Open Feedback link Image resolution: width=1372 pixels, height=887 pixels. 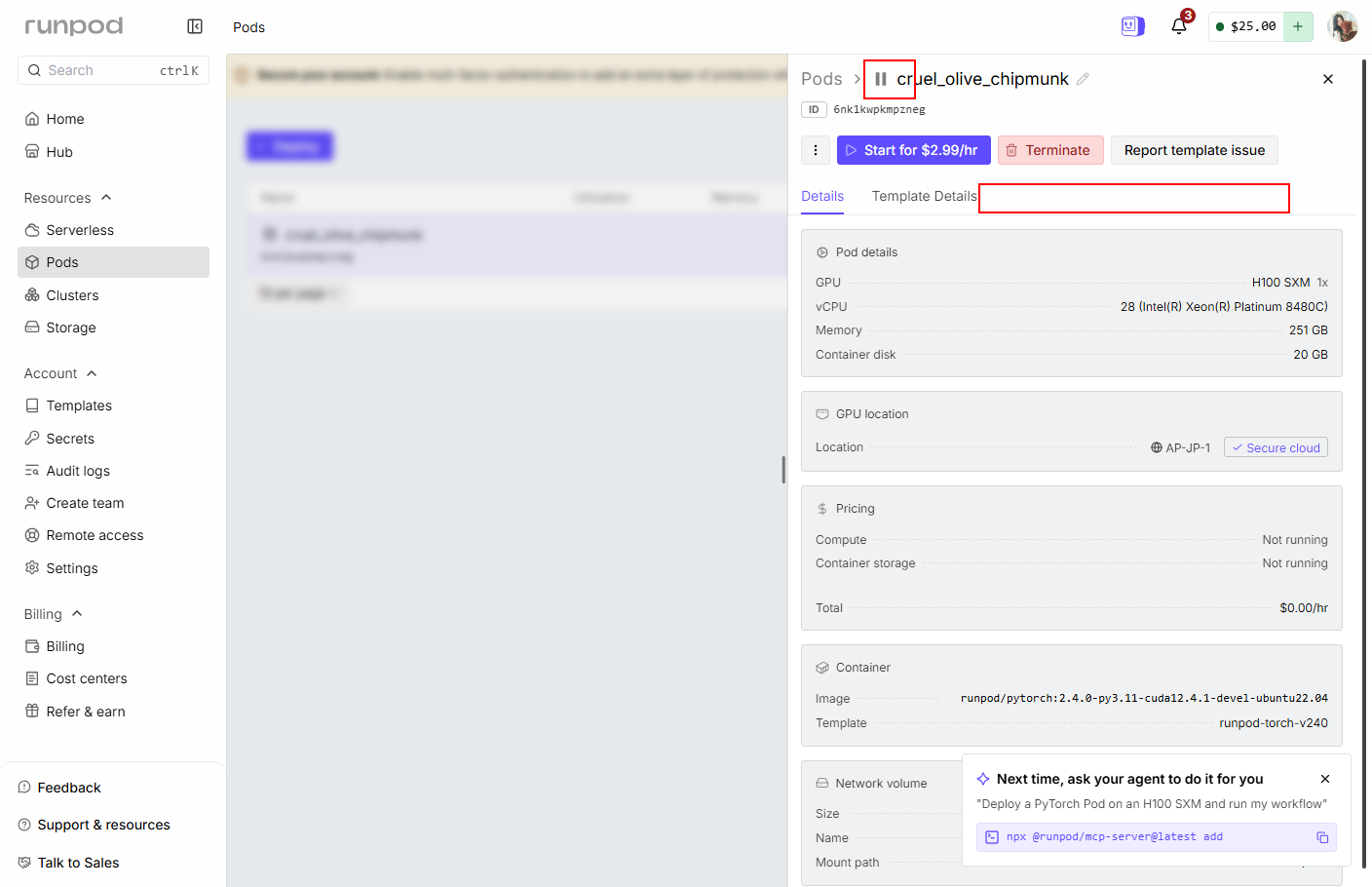(59, 788)
